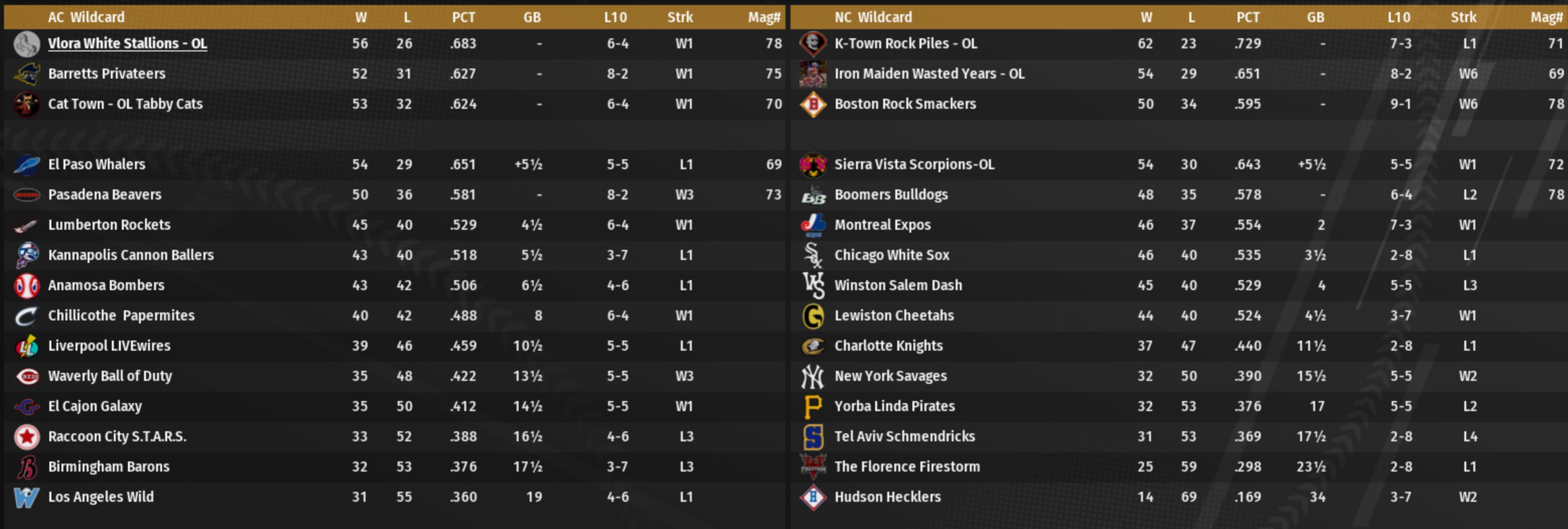Click the AC Wildcard W column header
The height and width of the screenshot is (529, 1568).
(360, 17)
